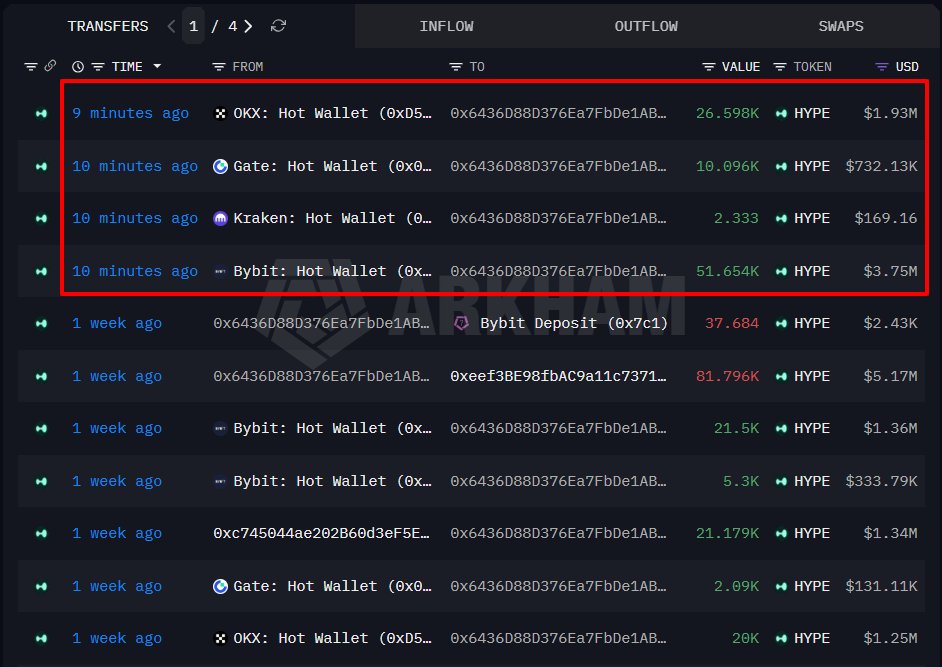Open Gate: Hot Wallet on 2.09K row
This screenshot has height=667, width=942.
click(332, 586)
